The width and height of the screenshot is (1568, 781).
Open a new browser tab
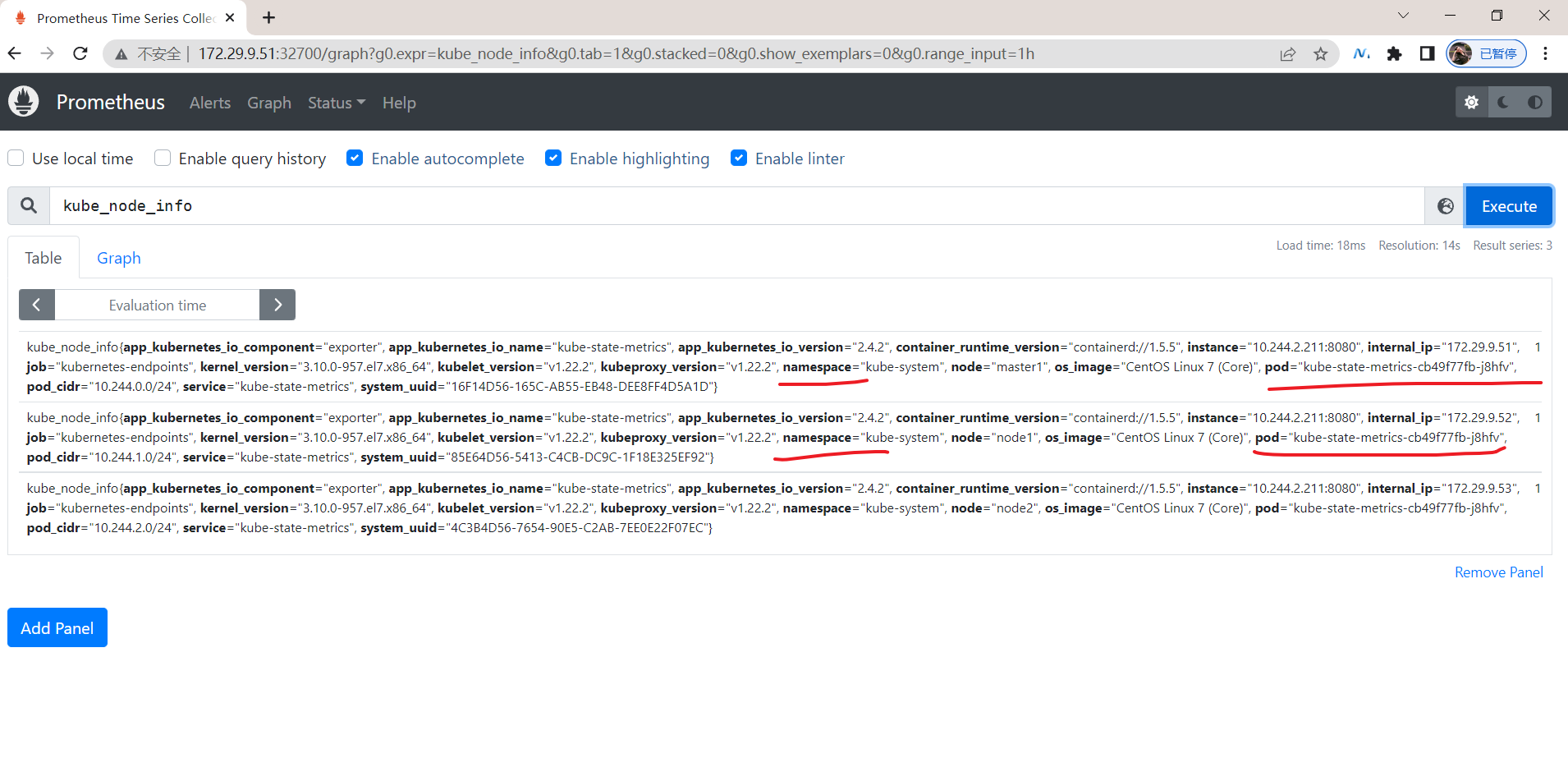[x=268, y=17]
